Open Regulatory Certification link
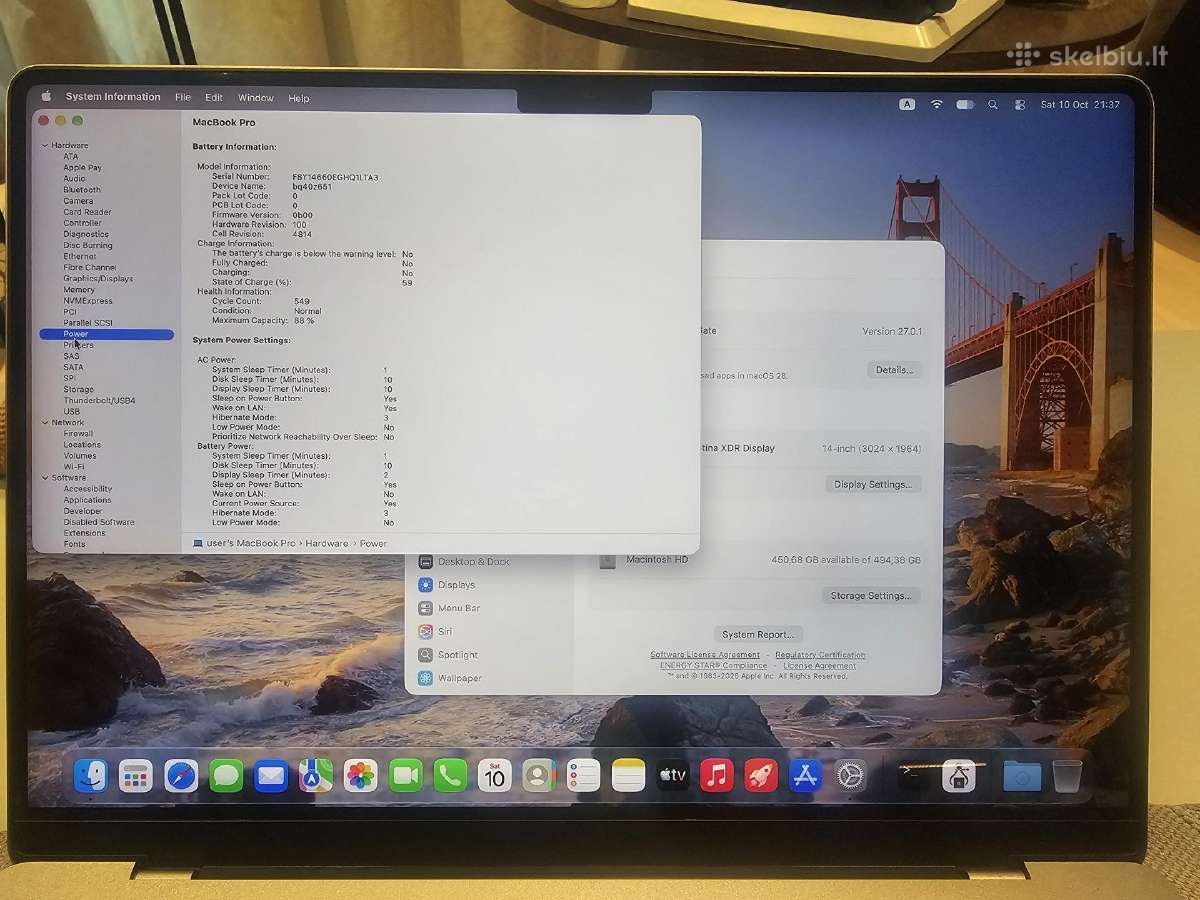The image size is (1200, 900). pyautogui.click(x=821, y=655)
